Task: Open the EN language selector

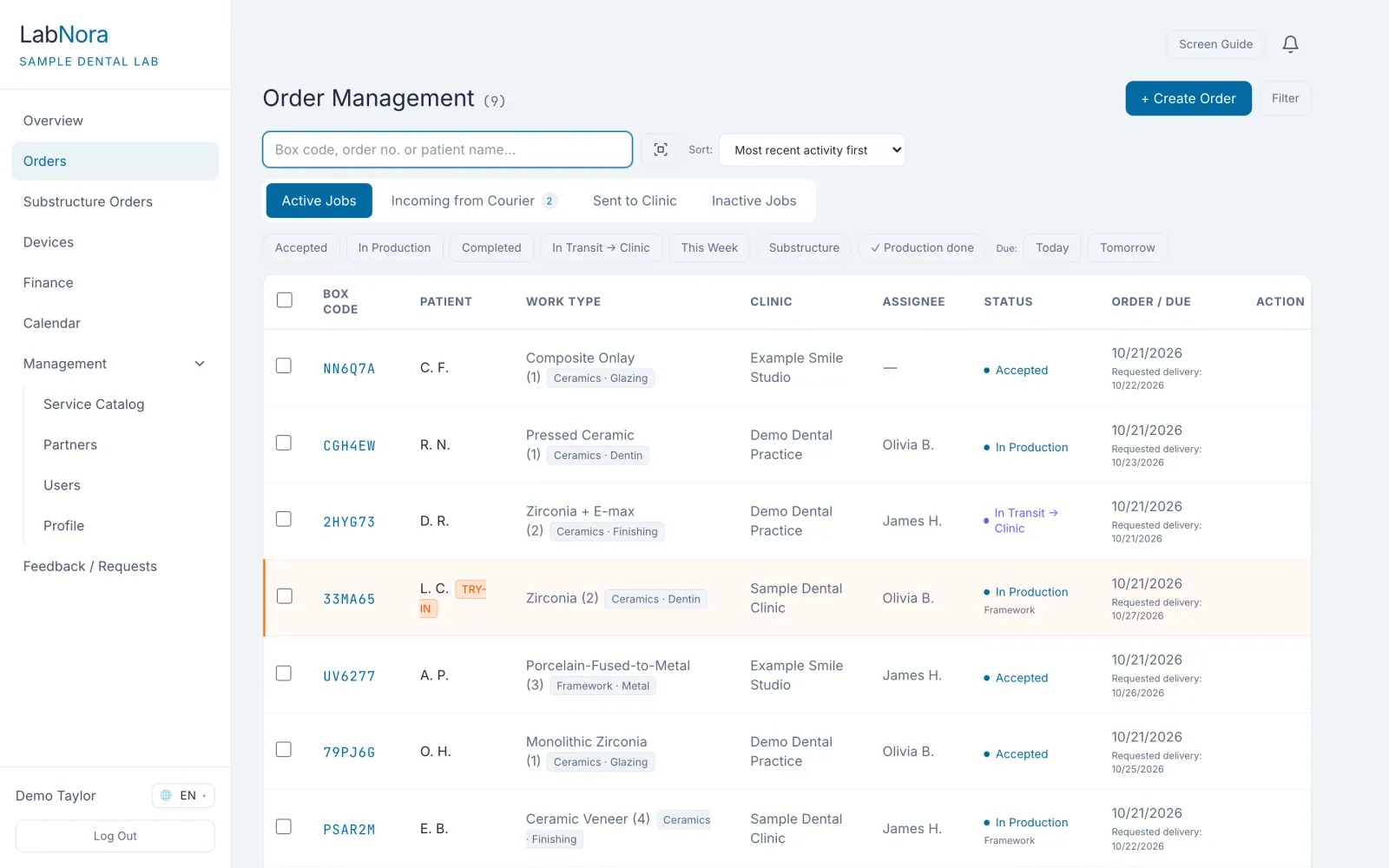Action: click(183, 795)
